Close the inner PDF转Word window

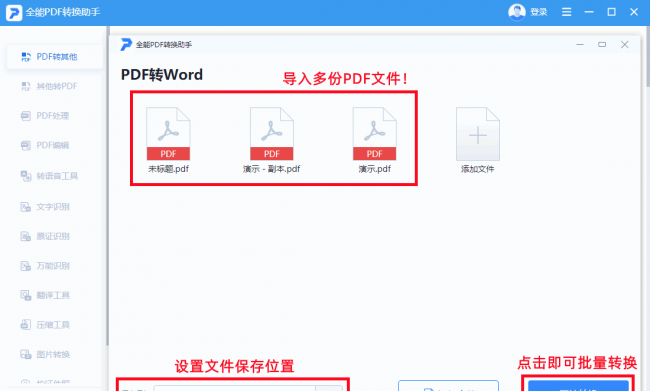click(624, 44)
